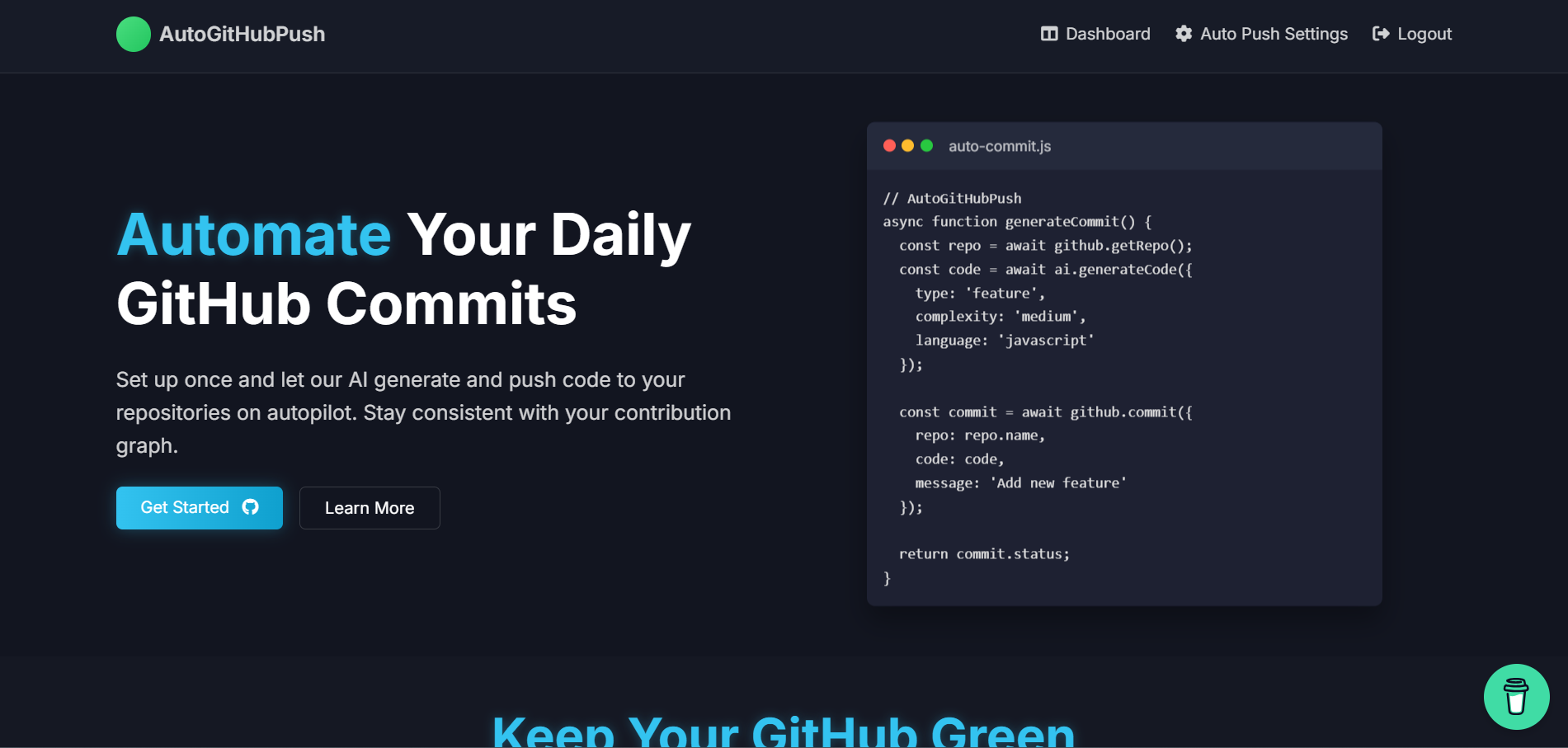Viewport: 1568px width, 748px height.
Task: Click the gear icon beside Auto Push Settings
Action: [x=1183, y=34]
